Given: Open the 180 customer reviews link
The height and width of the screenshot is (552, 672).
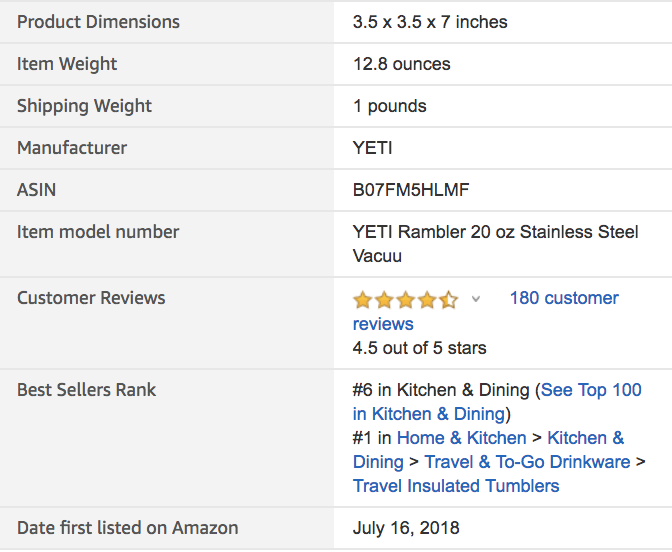Looking at the screenshot, I should pyautogui.click(x=564, y=298).
